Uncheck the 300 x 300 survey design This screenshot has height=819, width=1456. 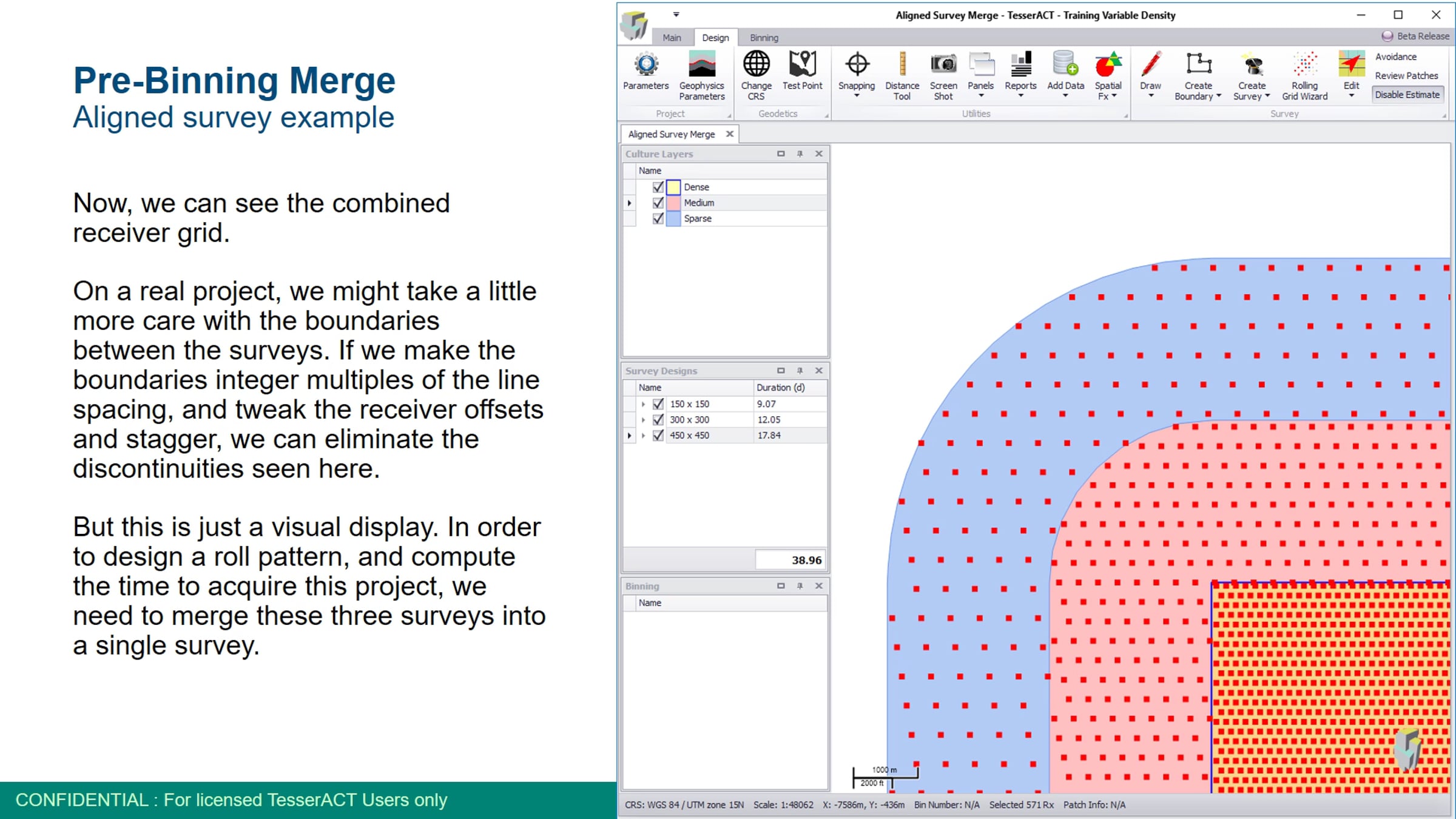point(658,420)
